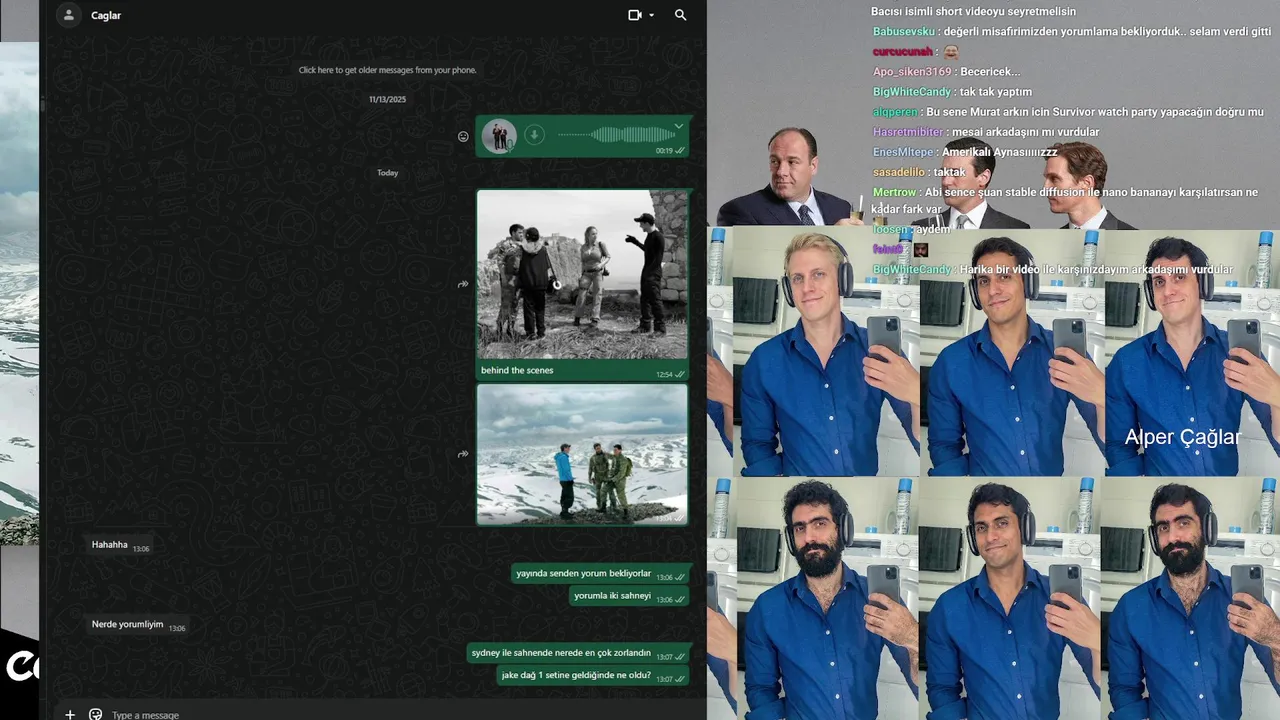Select jake dağ 1 setine message
This screenshot has height=720, width=1280.
593,675
